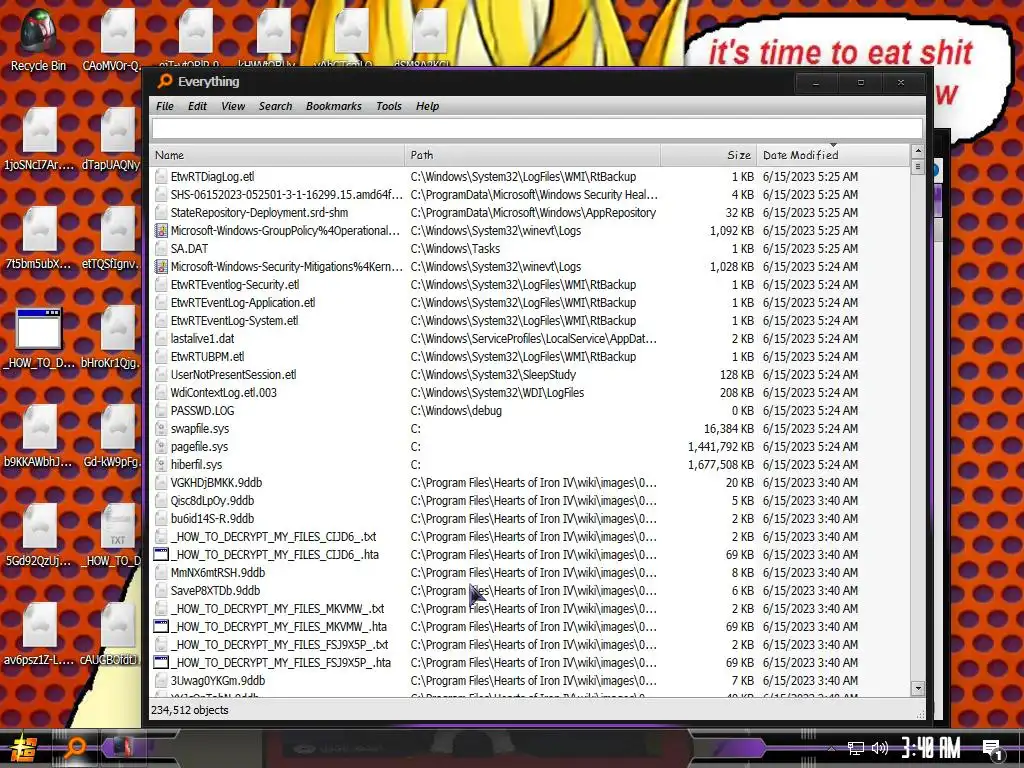This screenshot has width=1024, height=768.
Task: Click the Everything magnifier taskbar icon
Action: (74, 748)
